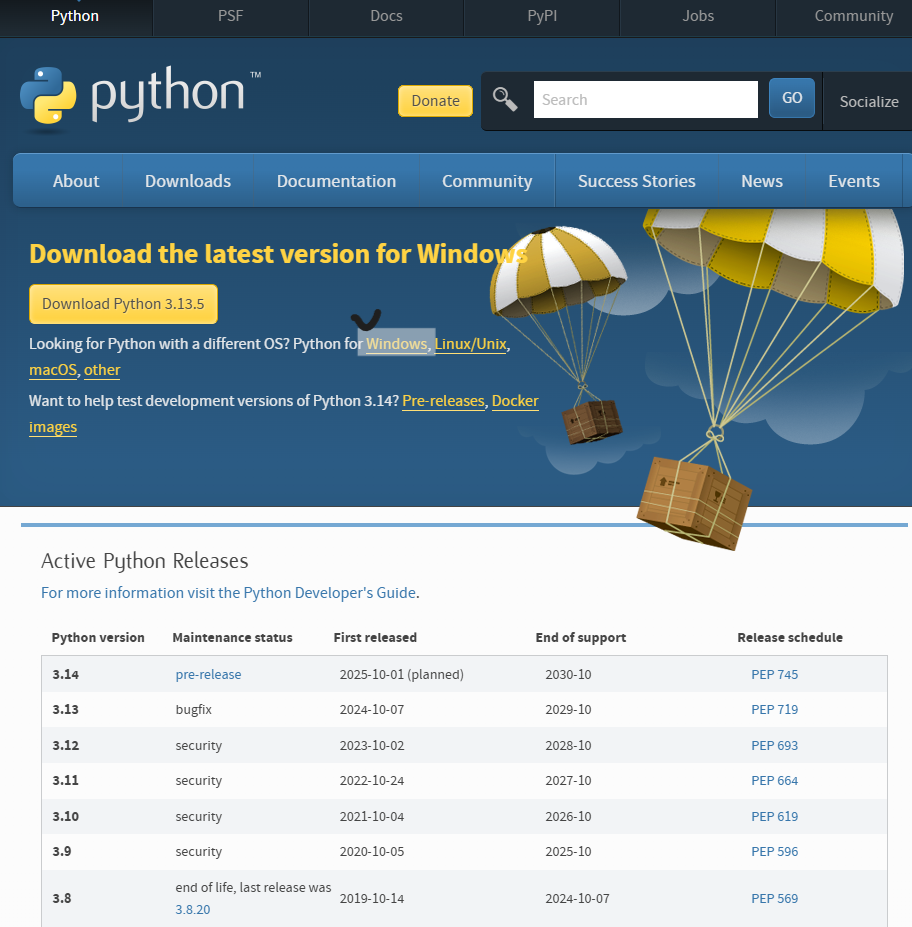This screenshot has width=912, height=927.
Task: Focus the Search input field
Action: click(x=645, y=99)
